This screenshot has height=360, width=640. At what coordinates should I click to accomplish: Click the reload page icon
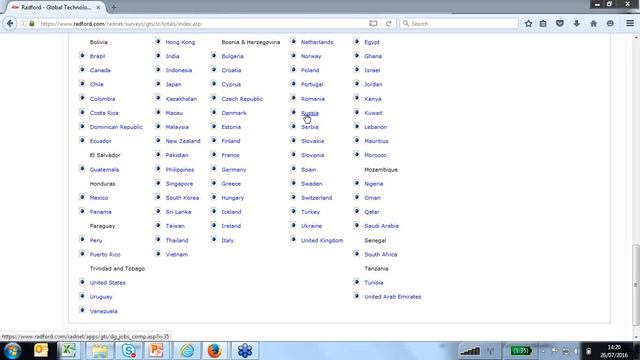tap(389, 24)
